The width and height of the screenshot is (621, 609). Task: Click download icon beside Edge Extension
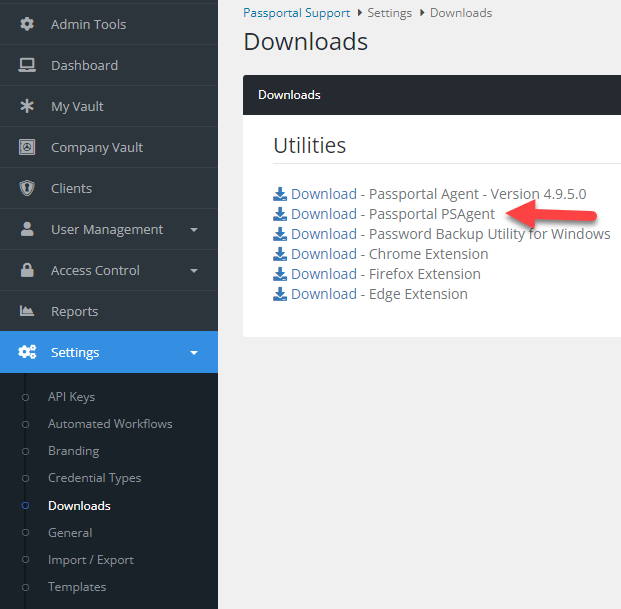point(280,294)
